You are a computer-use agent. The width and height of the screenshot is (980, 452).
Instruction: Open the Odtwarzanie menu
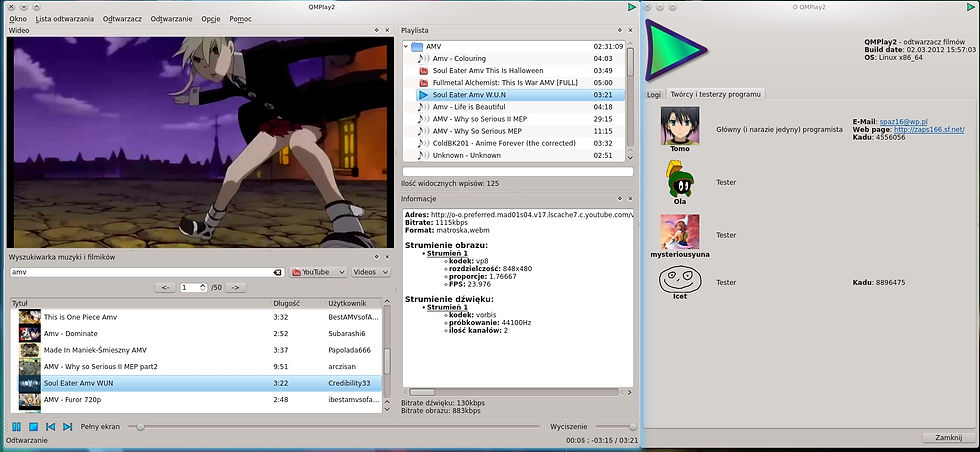point(171,19)
